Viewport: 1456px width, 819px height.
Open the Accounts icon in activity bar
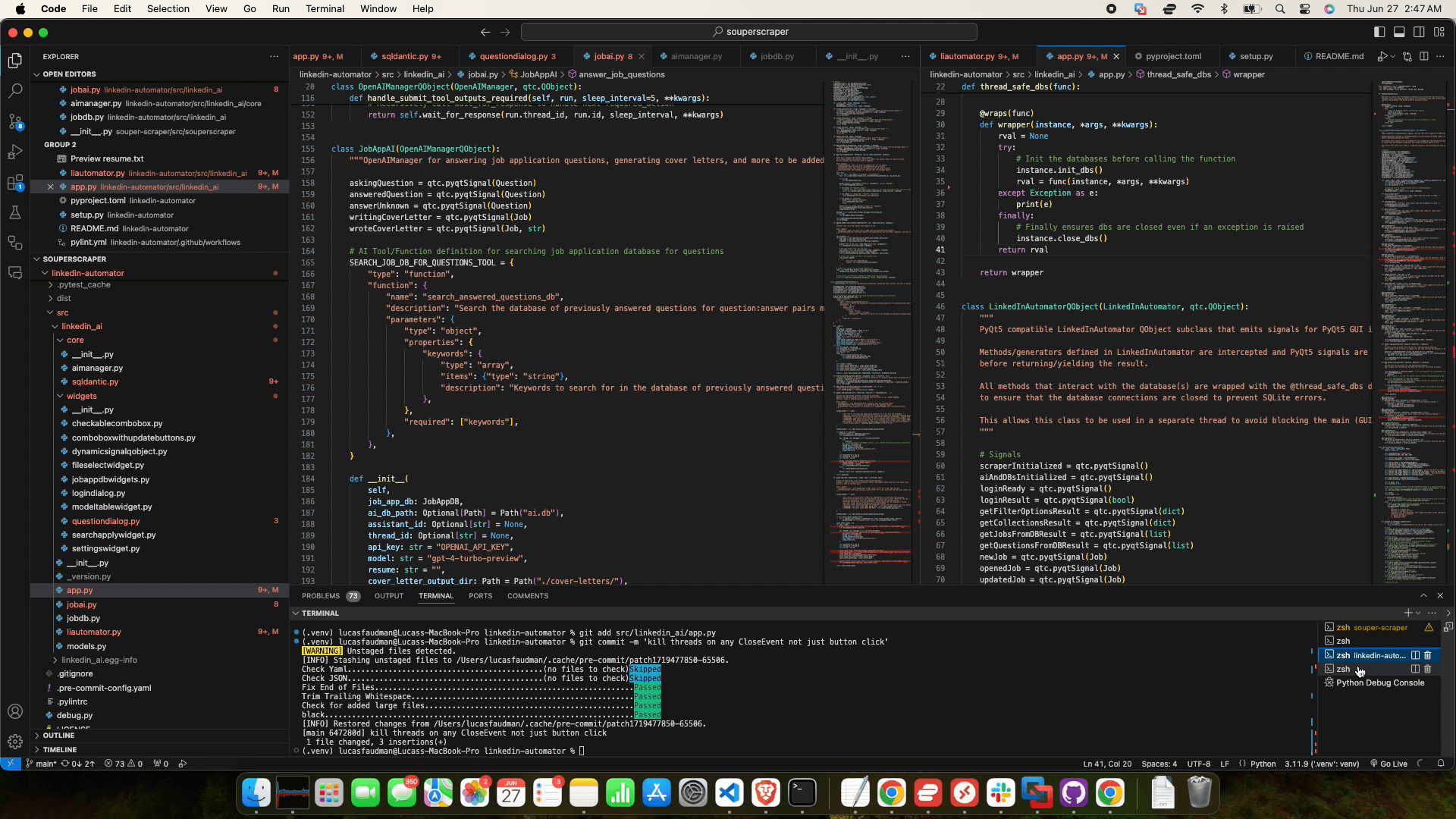[15, 711]
